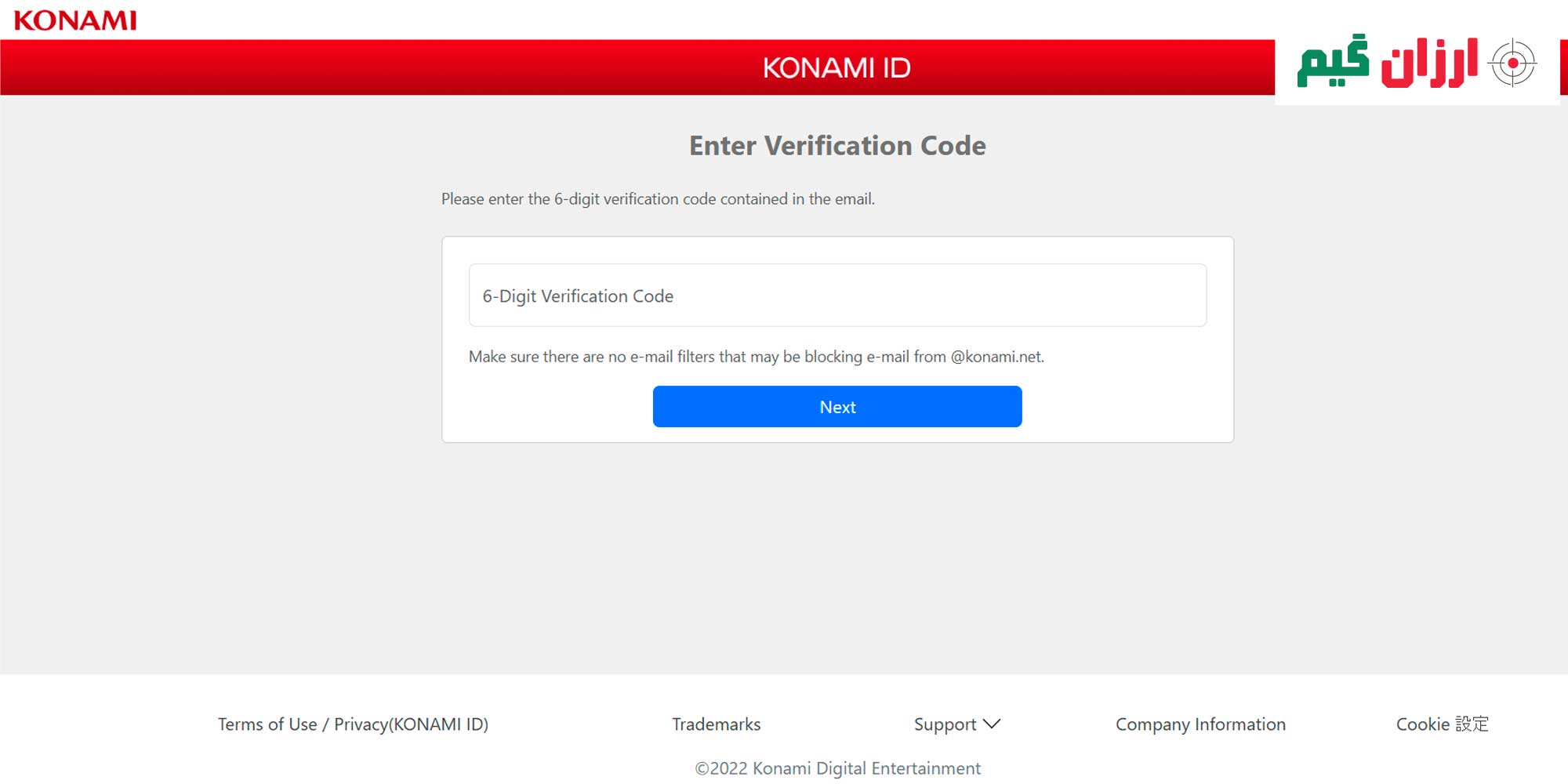The image size is (1568, 784).
Task: Click the KONAMI logo at top left
Action: tap(75, 20)
